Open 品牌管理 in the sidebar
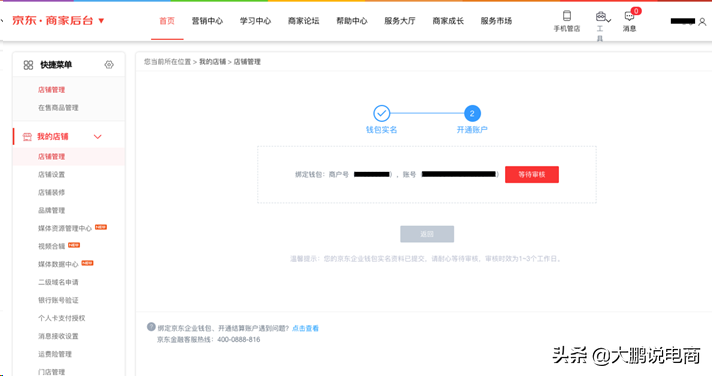The width and height of the screenshot is (712, 376). click(51, 210)
